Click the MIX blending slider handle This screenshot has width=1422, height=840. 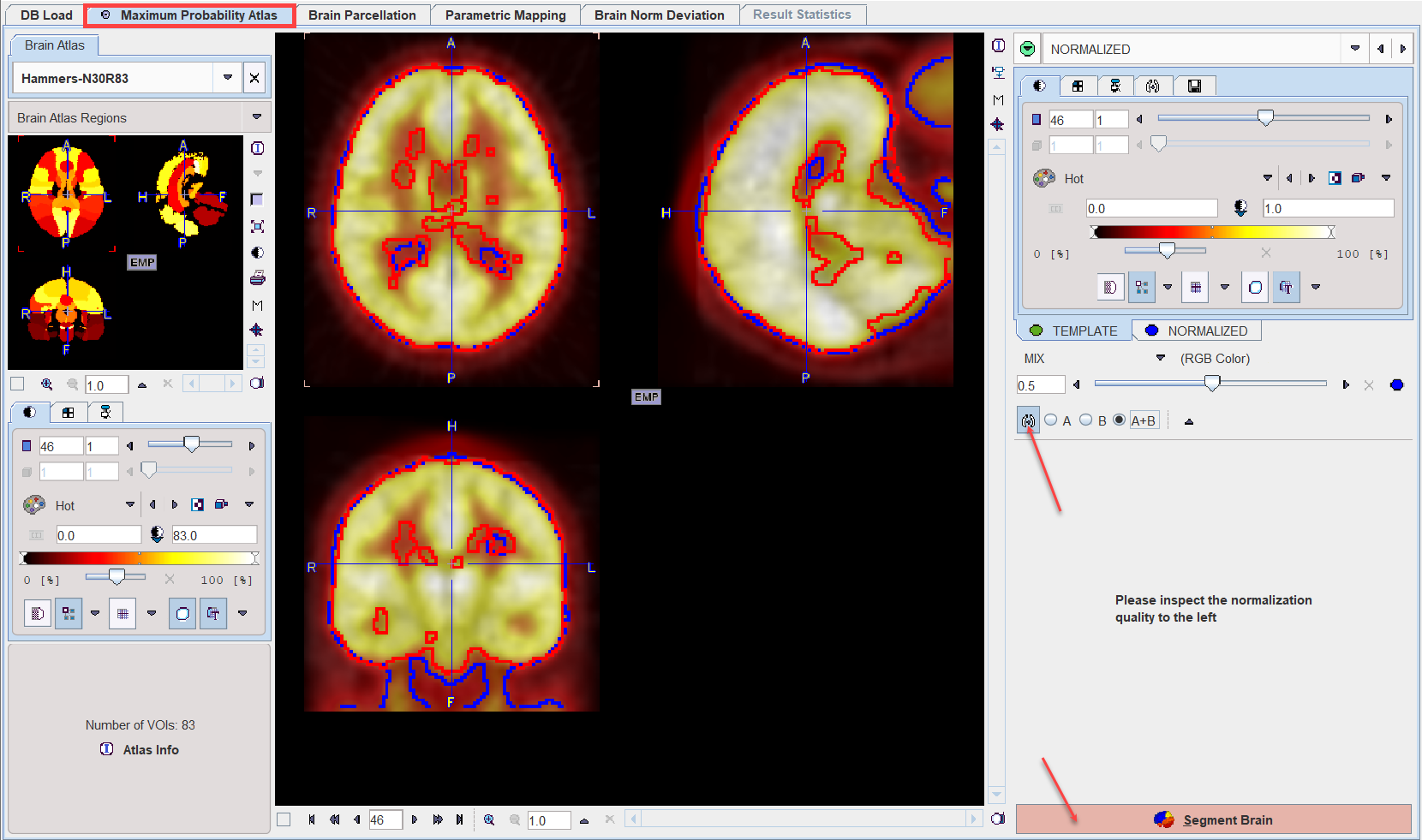(x=1212, y=383)
